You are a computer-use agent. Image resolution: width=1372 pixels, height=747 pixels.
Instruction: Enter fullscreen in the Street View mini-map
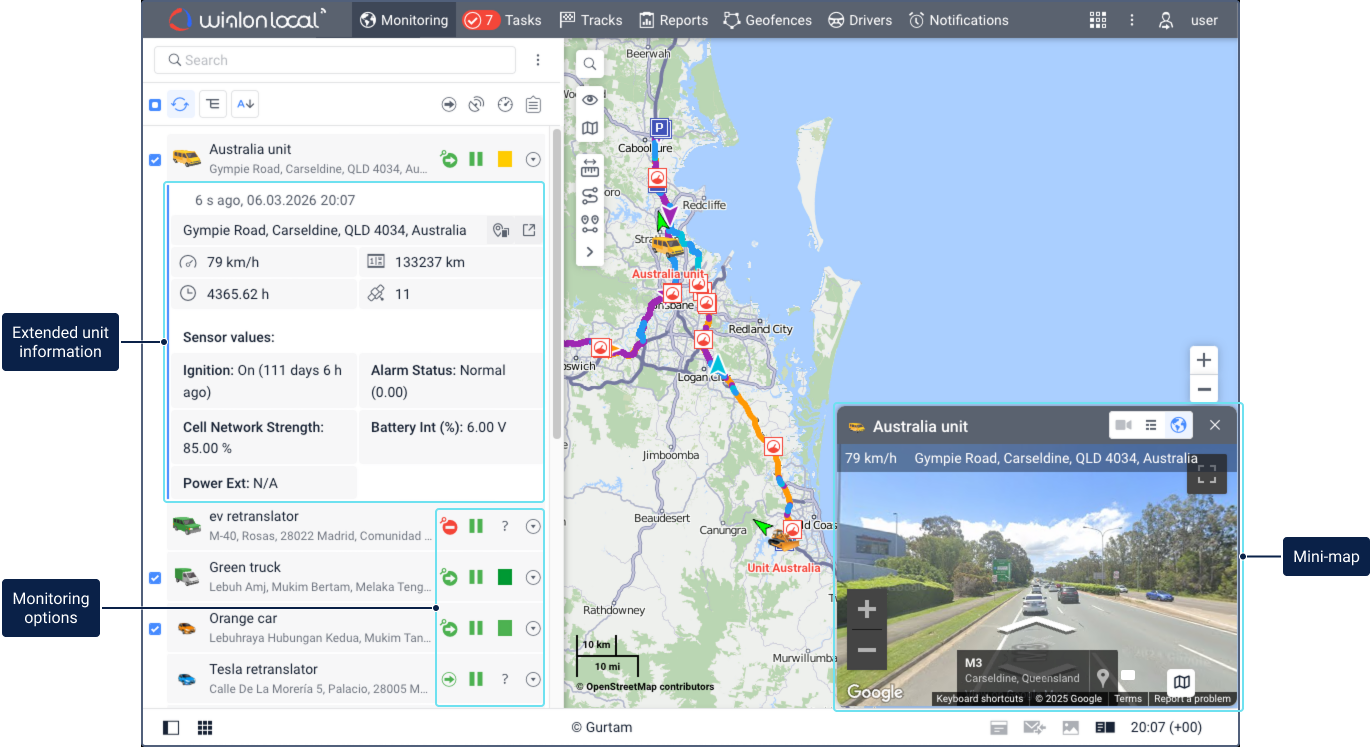[1206, 475]
